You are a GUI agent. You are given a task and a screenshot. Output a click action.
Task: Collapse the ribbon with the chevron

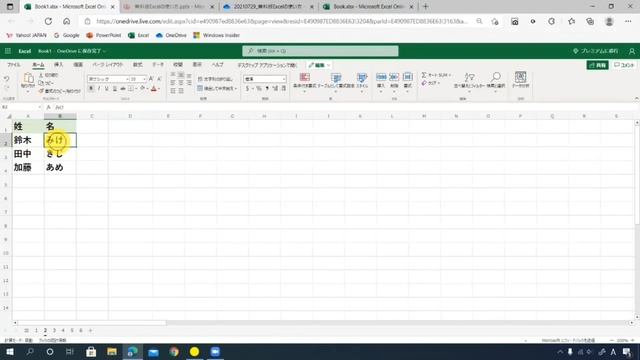pyautogui.click(x=636, y=99)
